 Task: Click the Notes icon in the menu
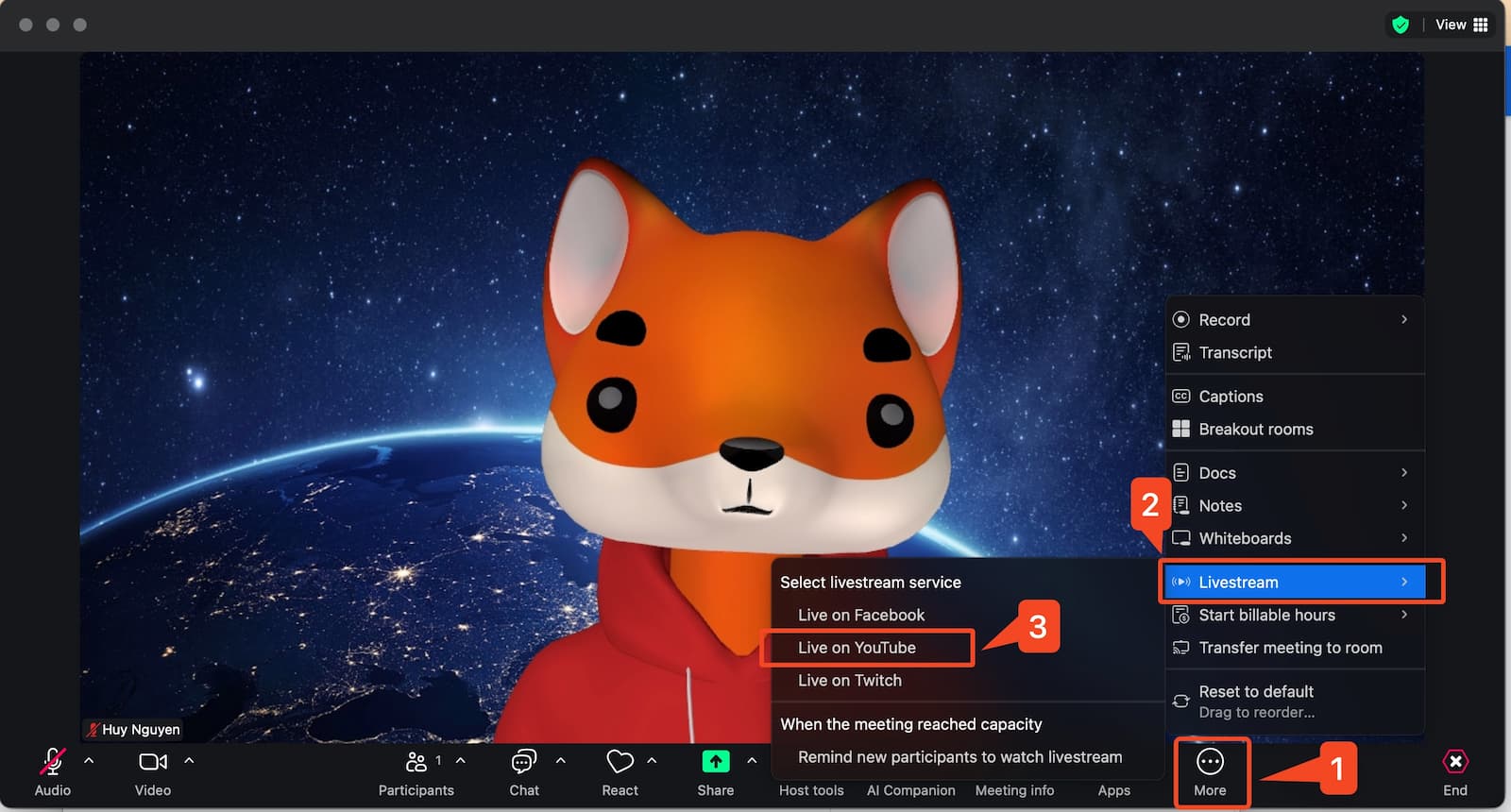pos(1180,505)
